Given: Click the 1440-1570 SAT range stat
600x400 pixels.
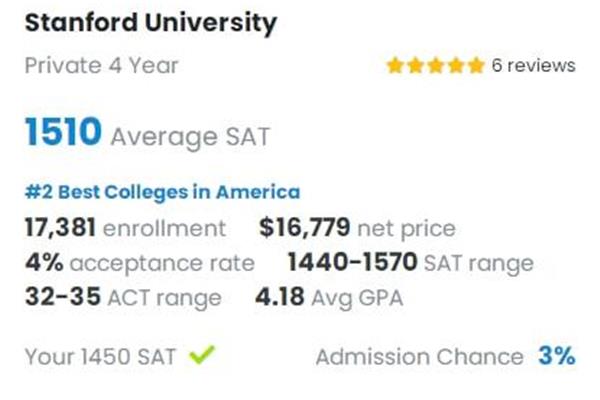Looking at the screenshot, I should 411,263.
